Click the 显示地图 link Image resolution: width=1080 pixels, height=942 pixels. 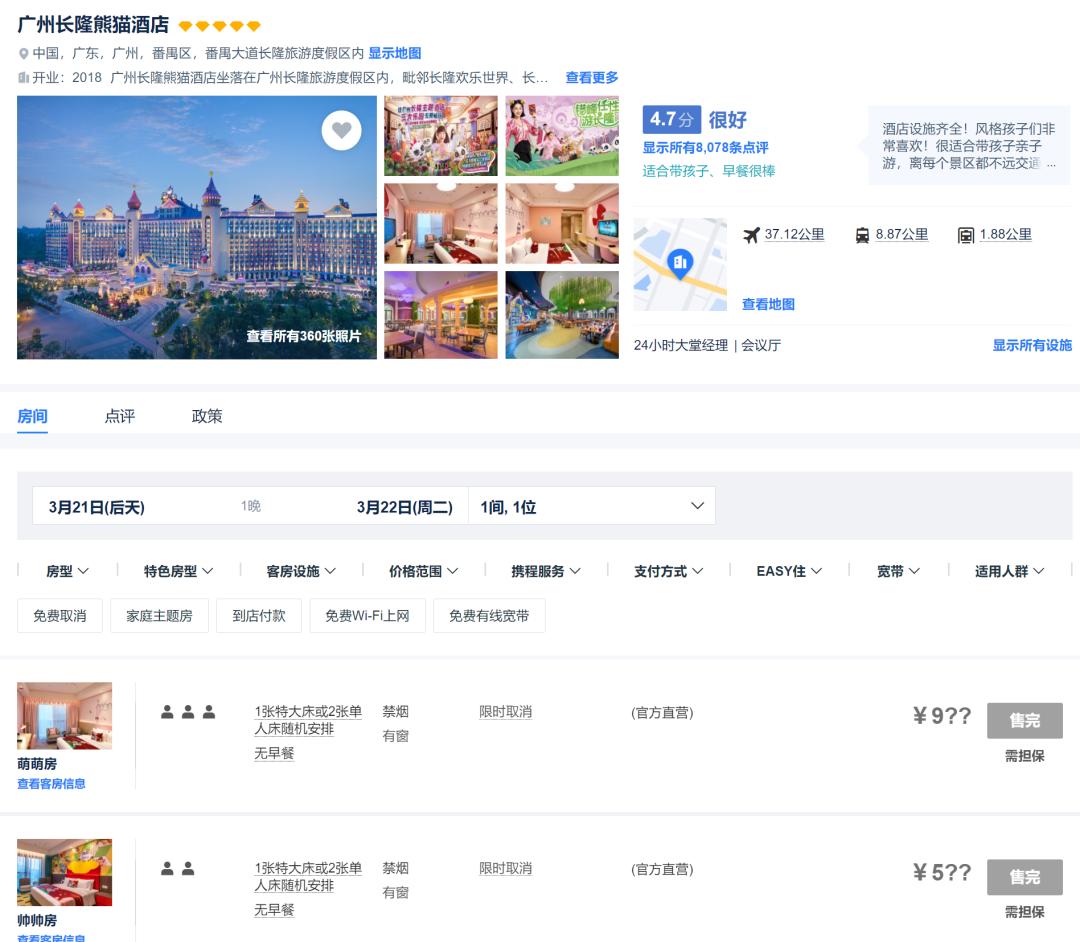point(395,53)
